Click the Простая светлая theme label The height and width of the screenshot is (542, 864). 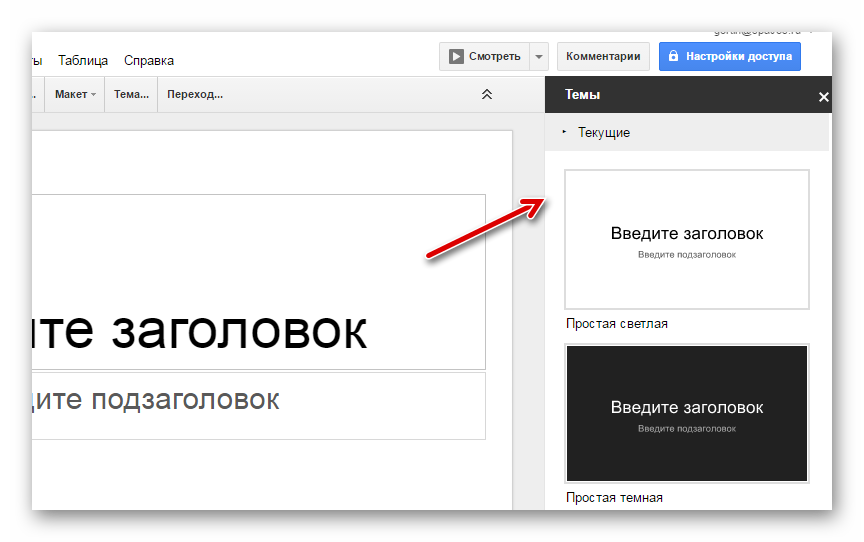point(616,324)
